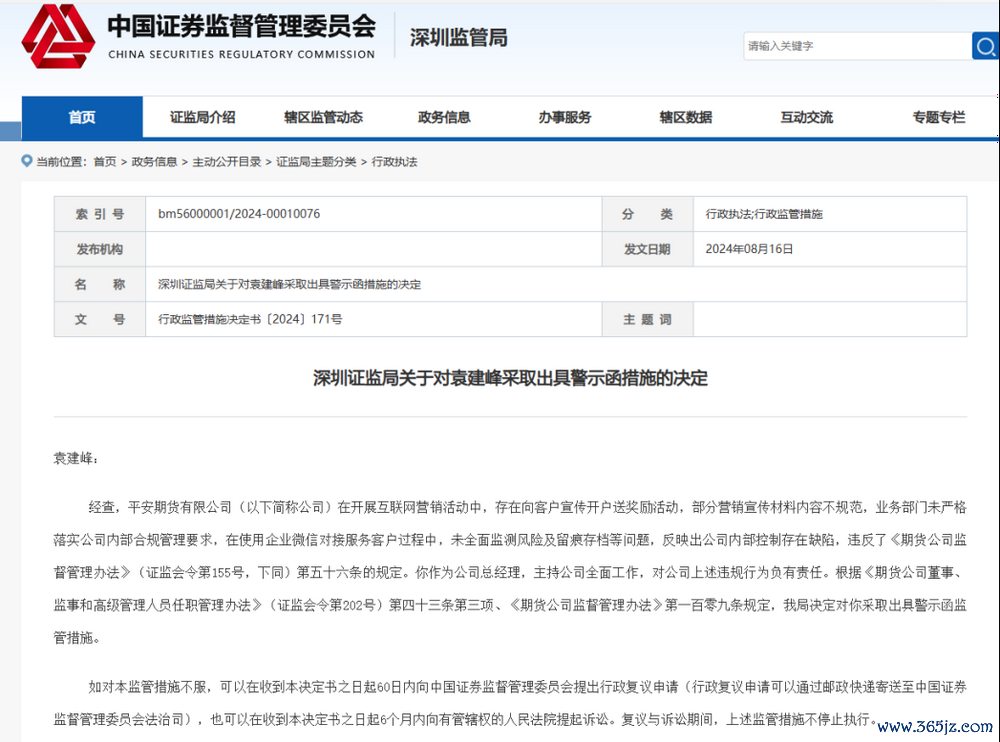1000x742 pixels.
Task: Open the 首页 navigation tab
Action: coord(82,117)
